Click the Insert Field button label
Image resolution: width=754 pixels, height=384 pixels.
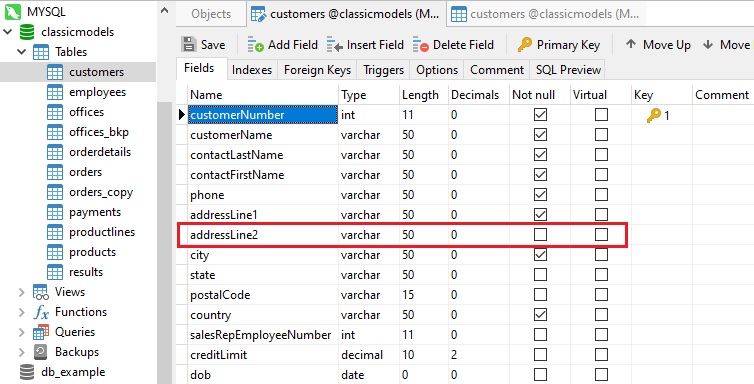click(375, 45)
